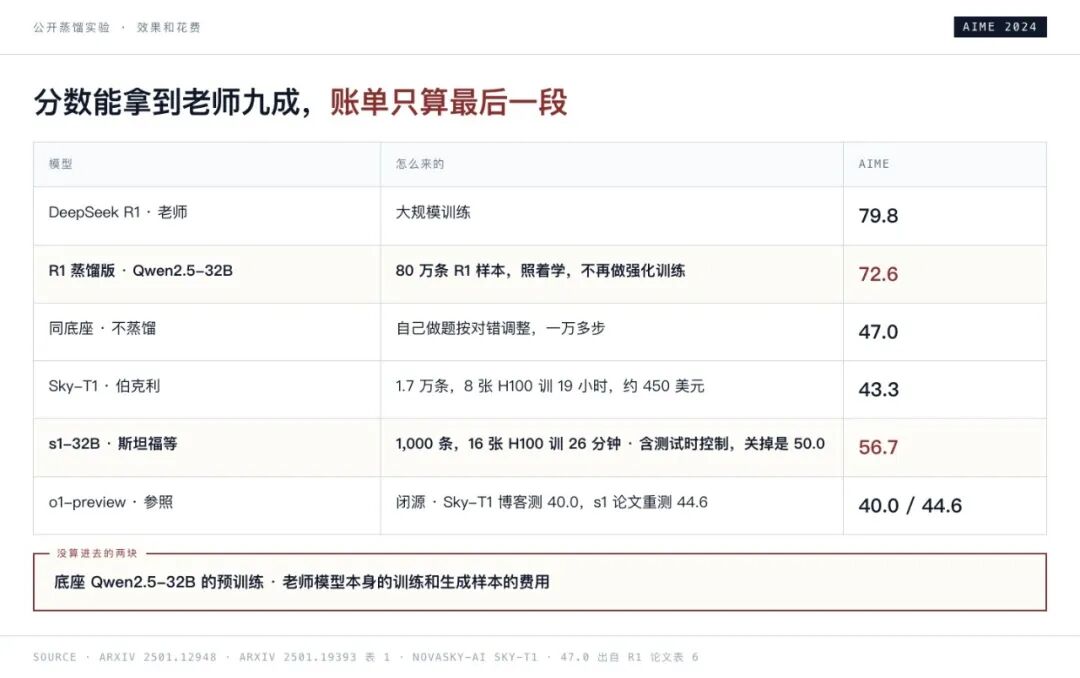Select the breadcrumb text 效果和花费
Viewport: 1080px width, 678px height.
tap(169, 28)
